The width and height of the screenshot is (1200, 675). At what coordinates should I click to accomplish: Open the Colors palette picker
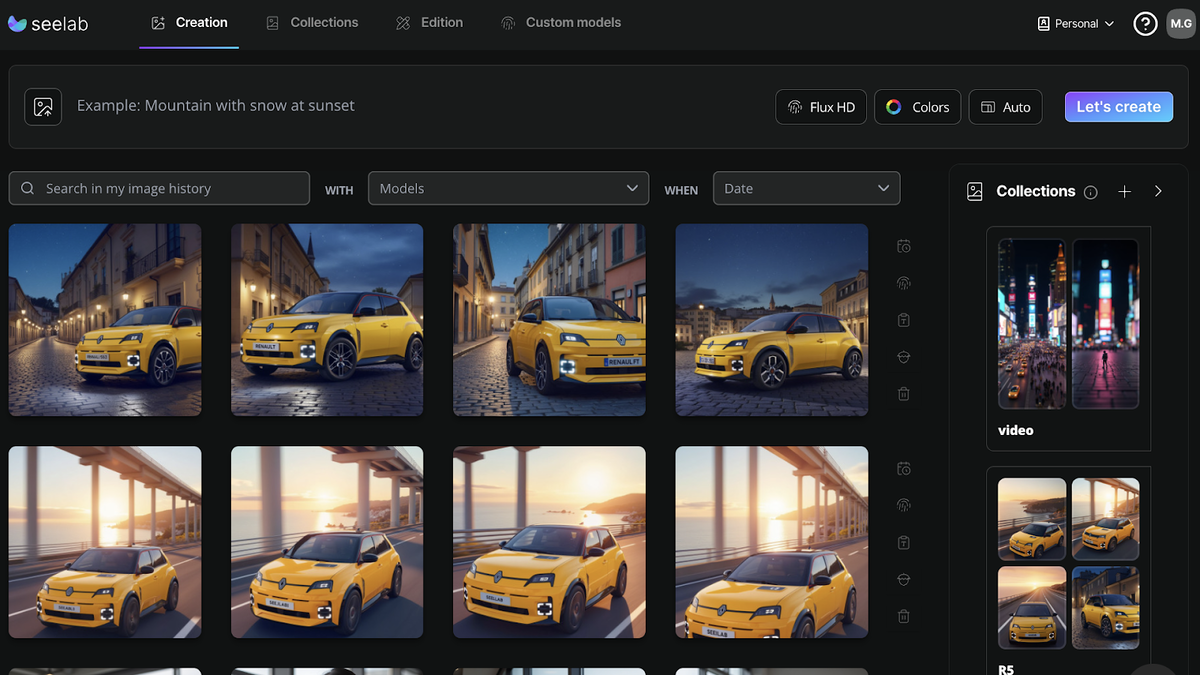(917, 107)
